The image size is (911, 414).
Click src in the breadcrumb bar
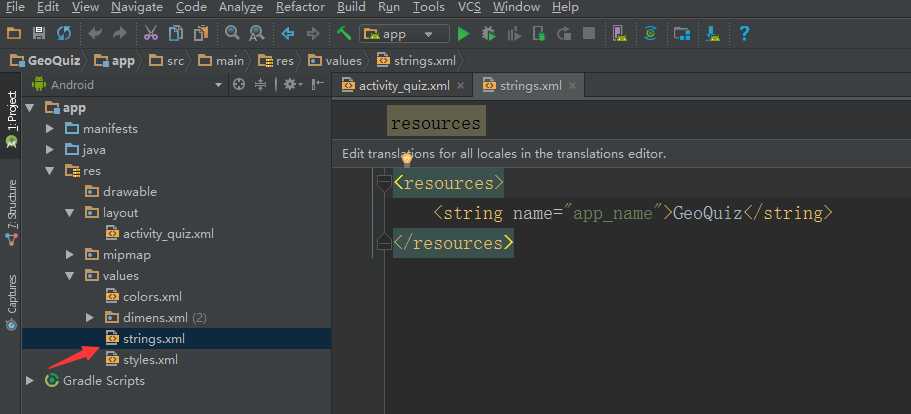[167, 60]
